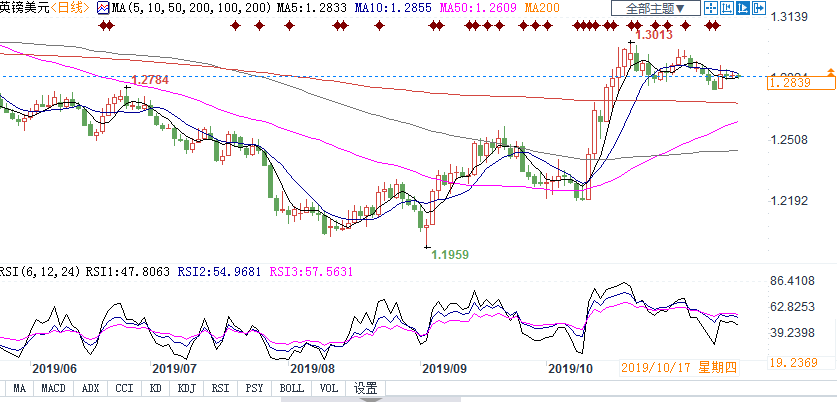Select the KDJ indicator tab
This screenshot has height=402, width=837.
(187, 388)
